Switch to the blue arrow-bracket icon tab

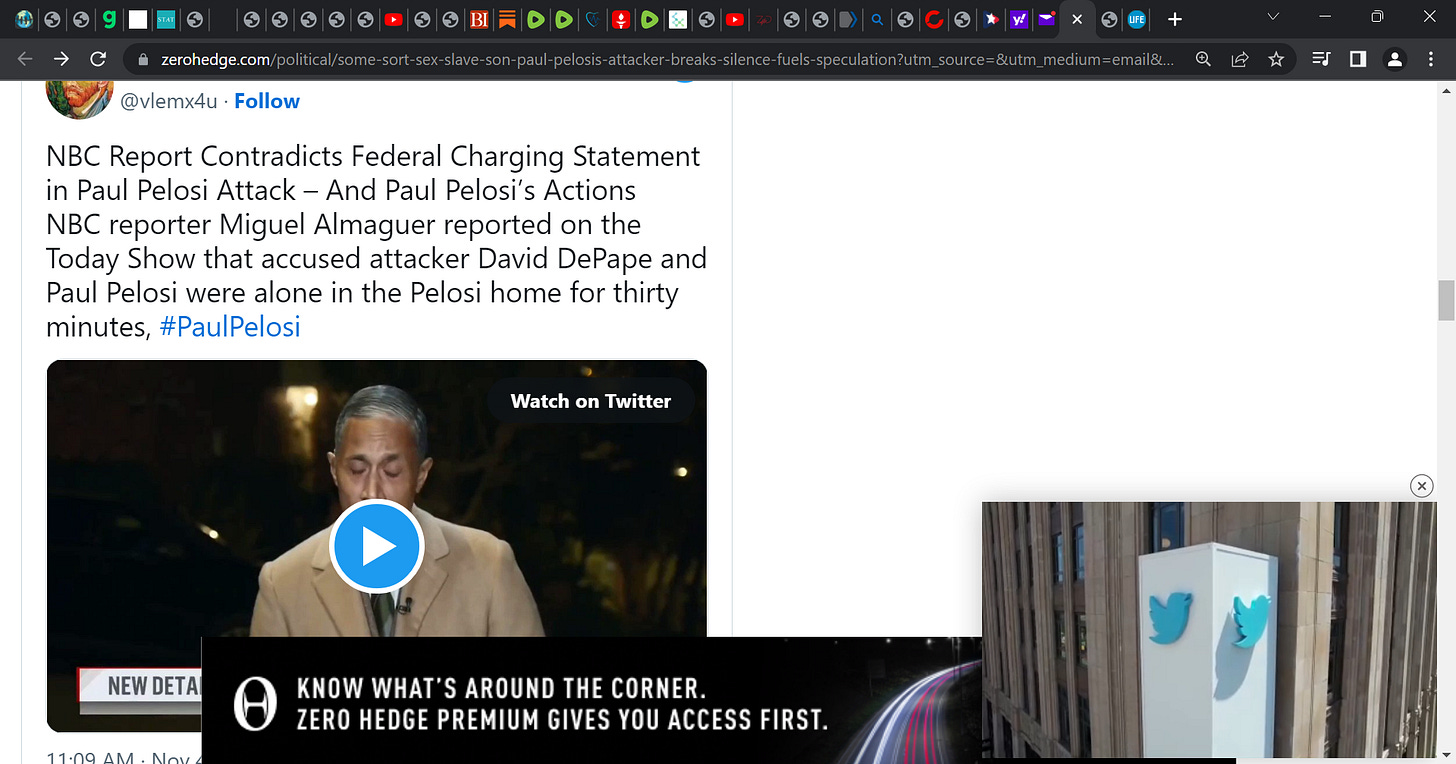point(849,19)
